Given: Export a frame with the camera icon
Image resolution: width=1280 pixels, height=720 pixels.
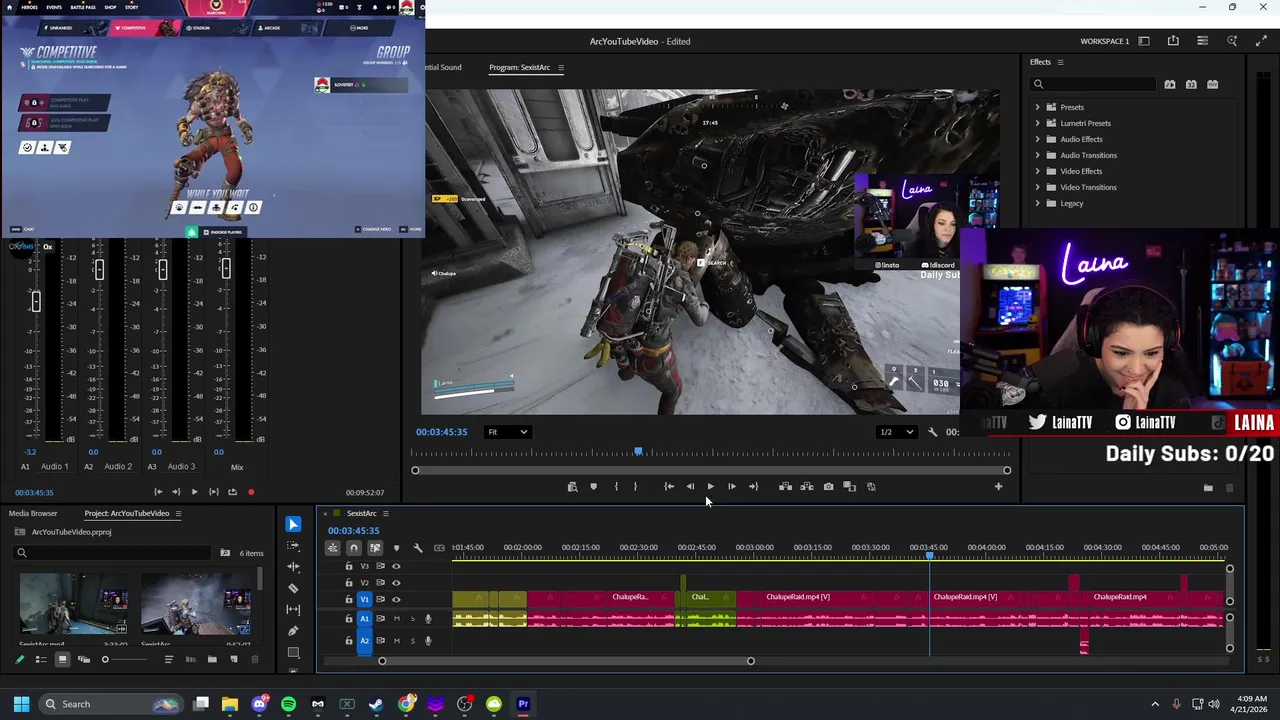Looking at the screenshot, I should click(828, 487).
